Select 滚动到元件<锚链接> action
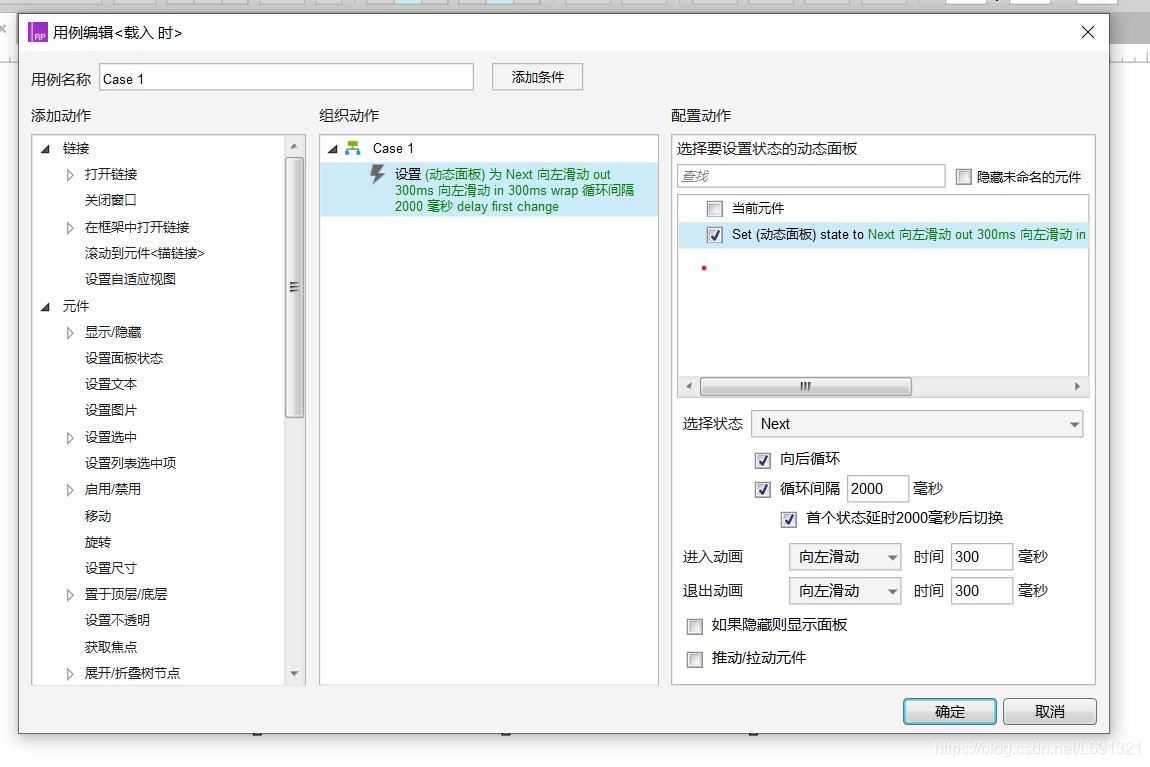This screenshot has width=1150, height=767. tap(144, 253)
